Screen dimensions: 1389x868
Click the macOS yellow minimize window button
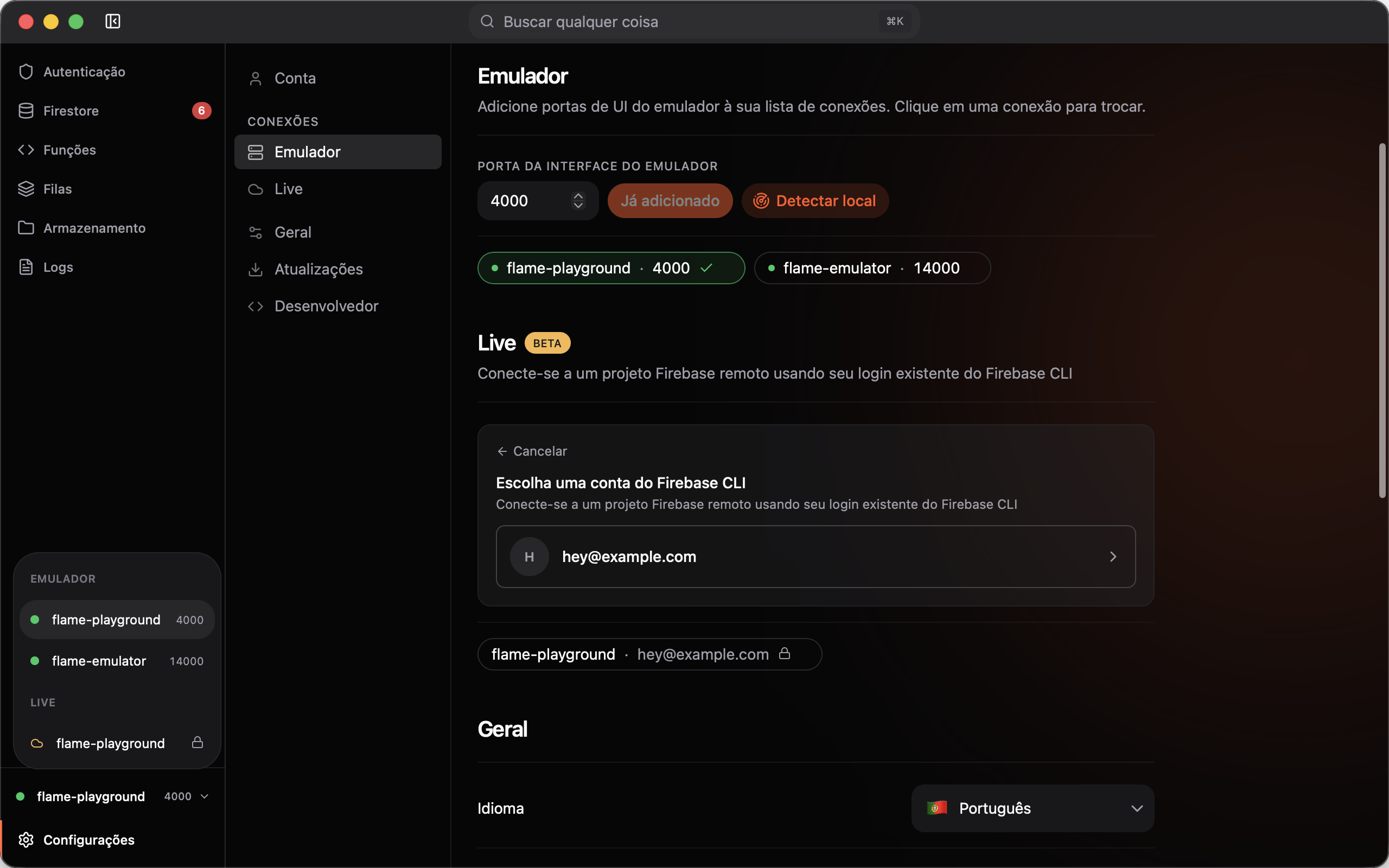[50, 21]
